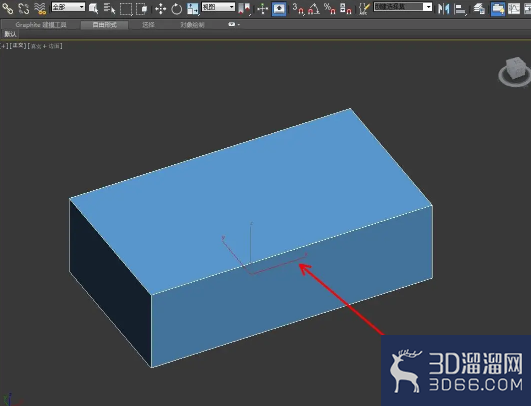The width and height of the screenshot is (531, 406).
Task: Open the viewport shading label menu
Action: 45,46
